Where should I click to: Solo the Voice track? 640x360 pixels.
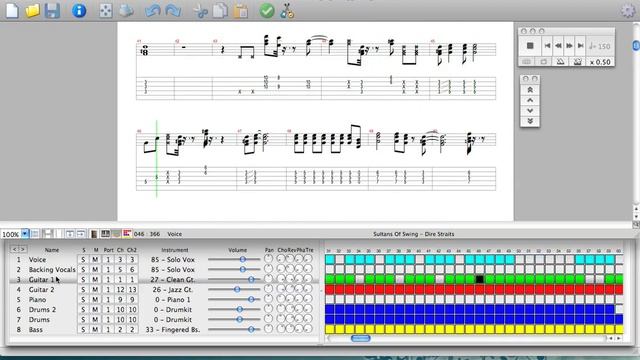(83, 260)
